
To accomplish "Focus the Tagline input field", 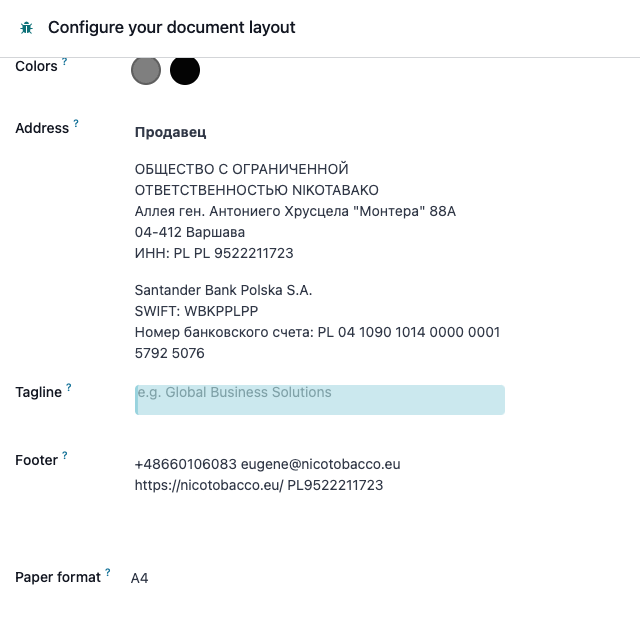I will [x=320, y=400].
